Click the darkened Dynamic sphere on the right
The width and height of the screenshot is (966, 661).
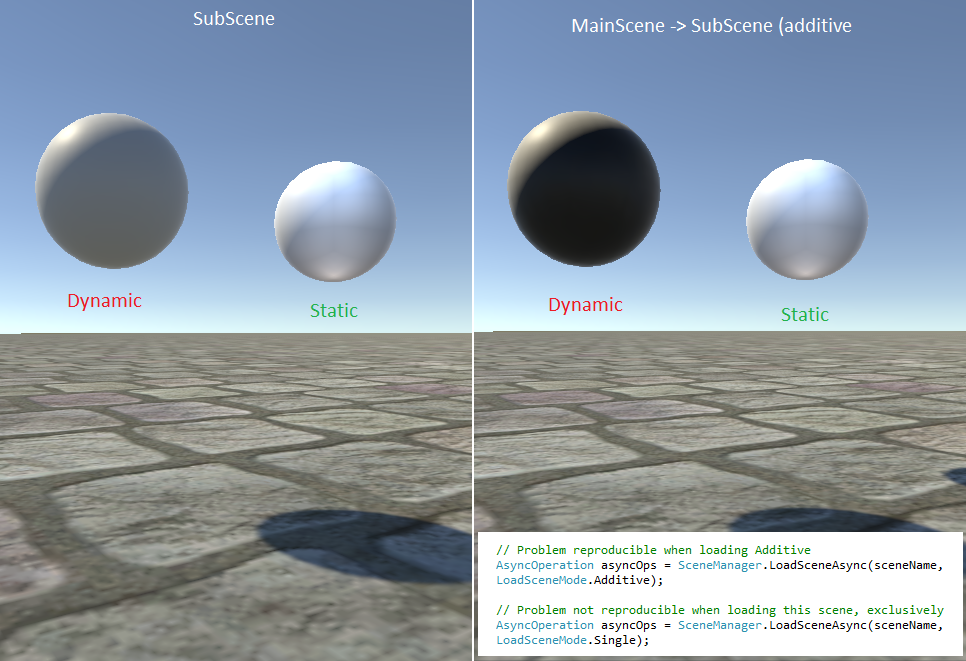pyautogui.click(x=584, y=190)
